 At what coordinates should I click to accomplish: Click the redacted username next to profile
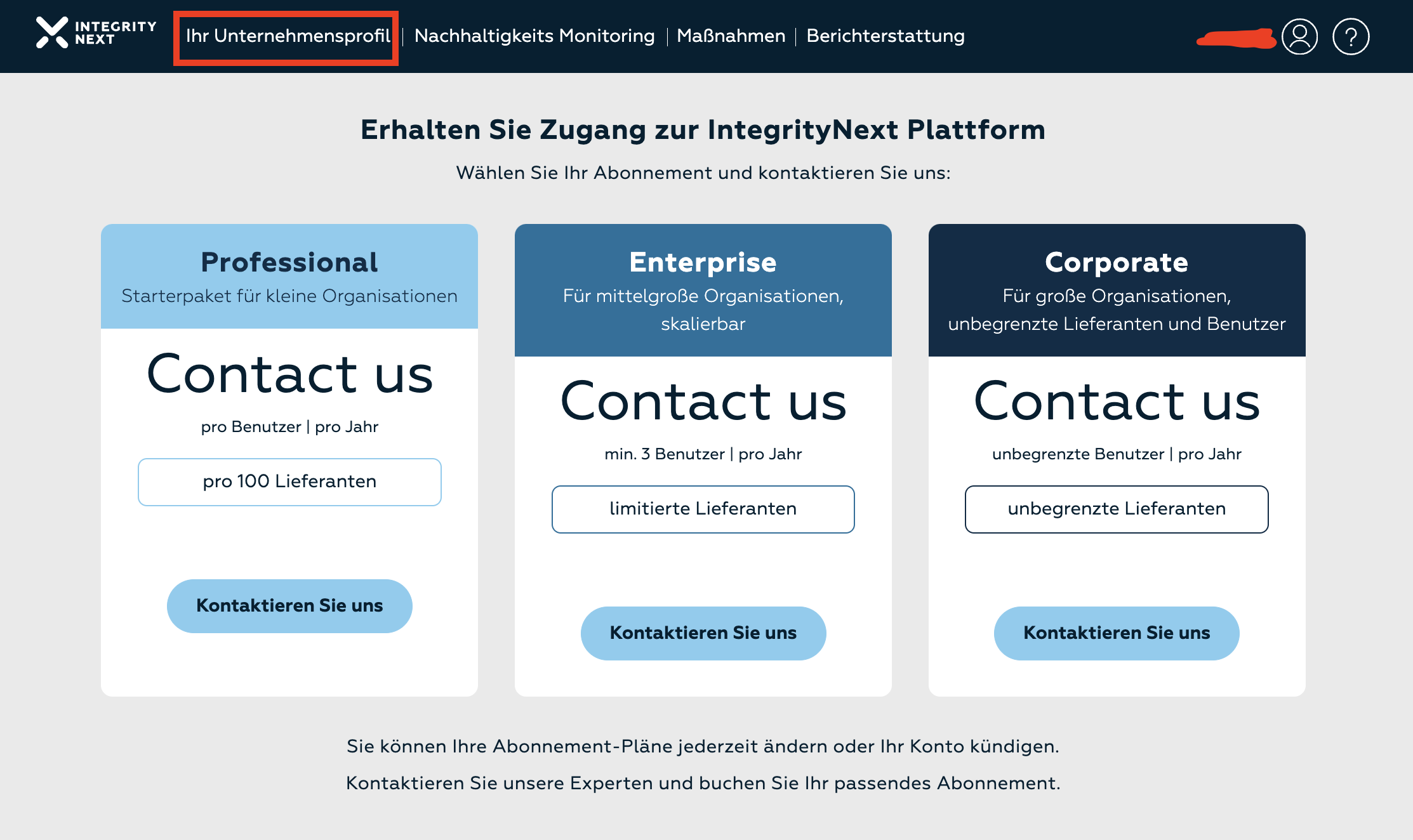point(1236,38)
